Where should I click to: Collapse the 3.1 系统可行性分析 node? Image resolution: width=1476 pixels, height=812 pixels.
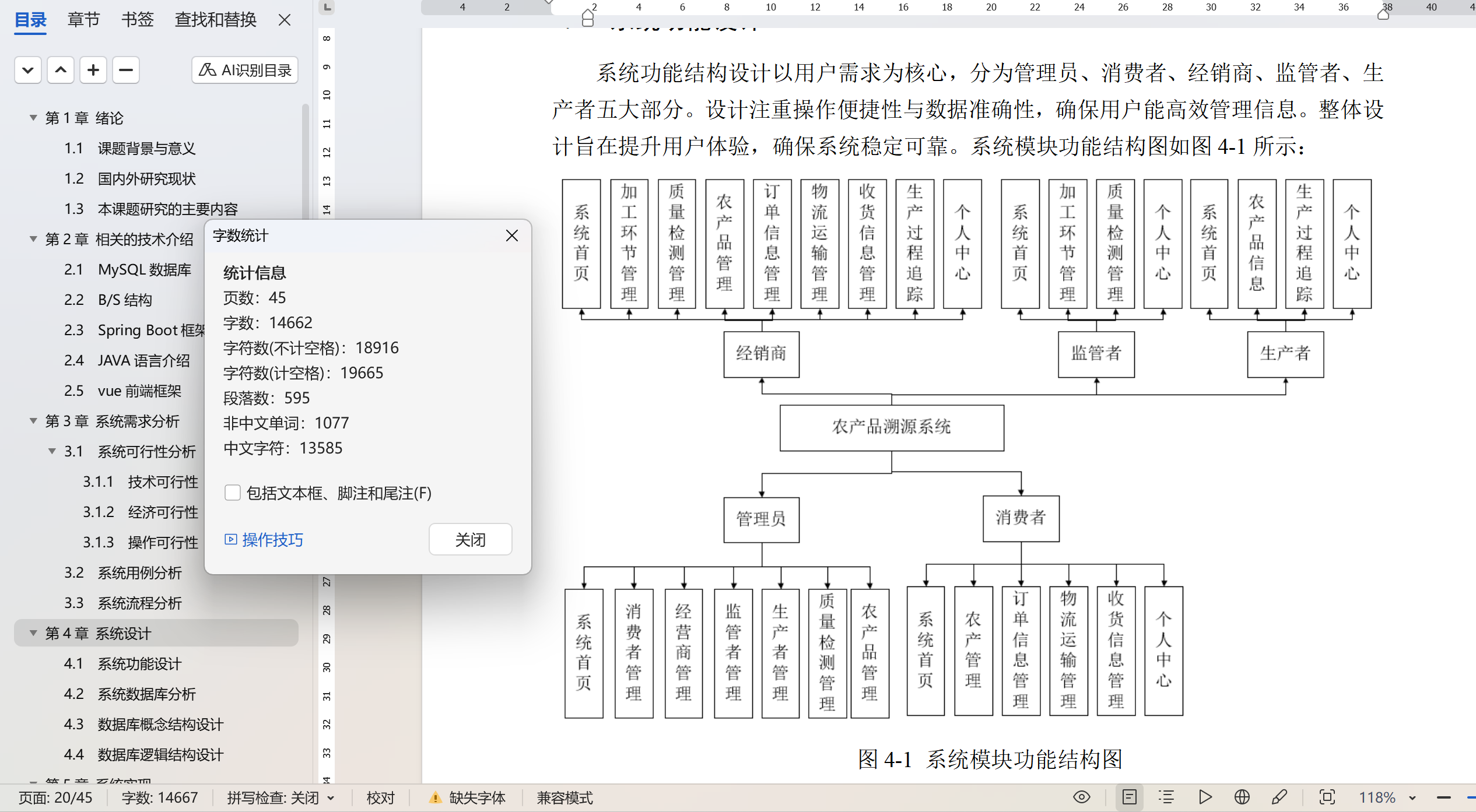[52, 451]
